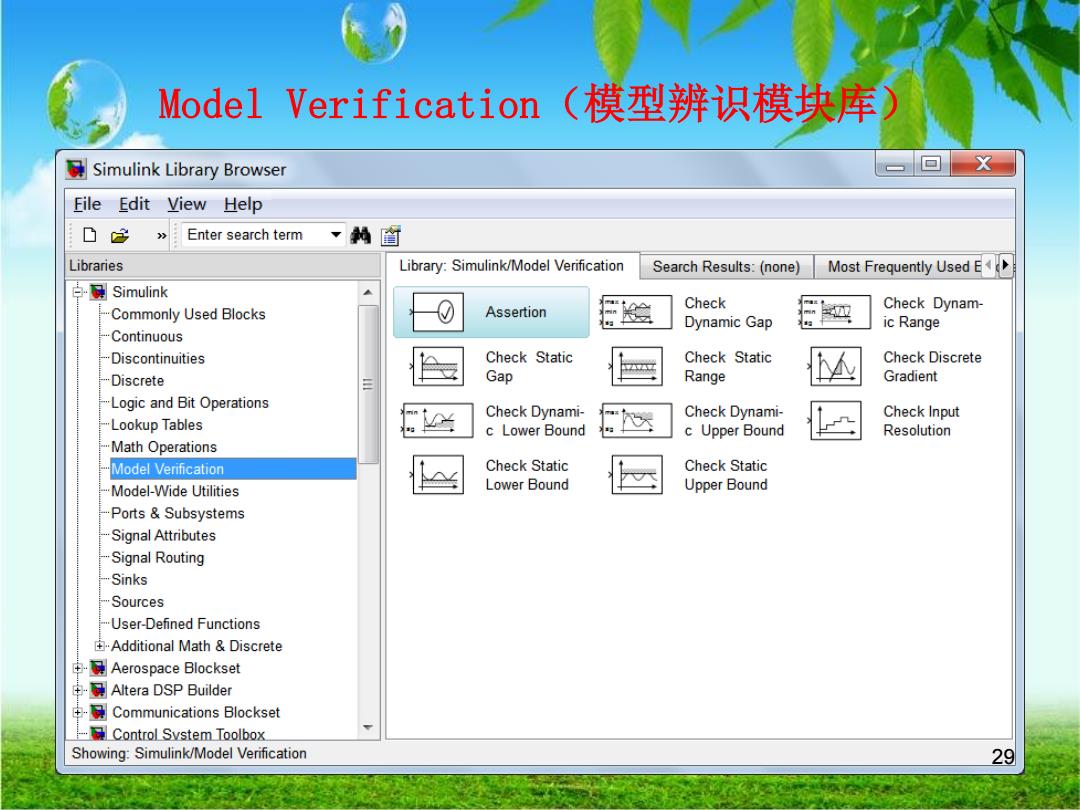Collapse the Simulink tree node
The height and width of the screenshot is (810, 1080).
pos(78,292)
